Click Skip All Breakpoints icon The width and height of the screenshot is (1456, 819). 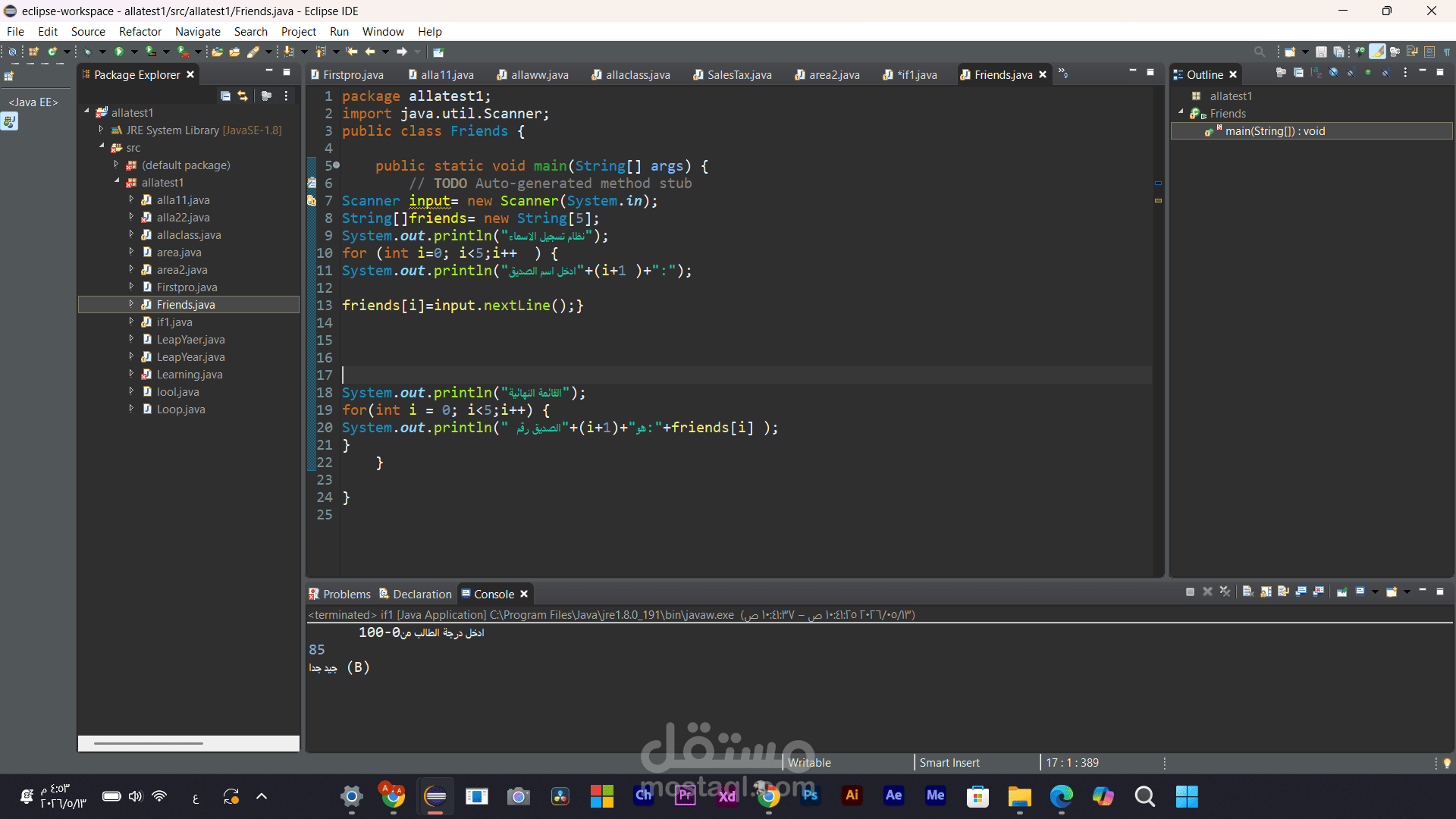coord(12,52)
